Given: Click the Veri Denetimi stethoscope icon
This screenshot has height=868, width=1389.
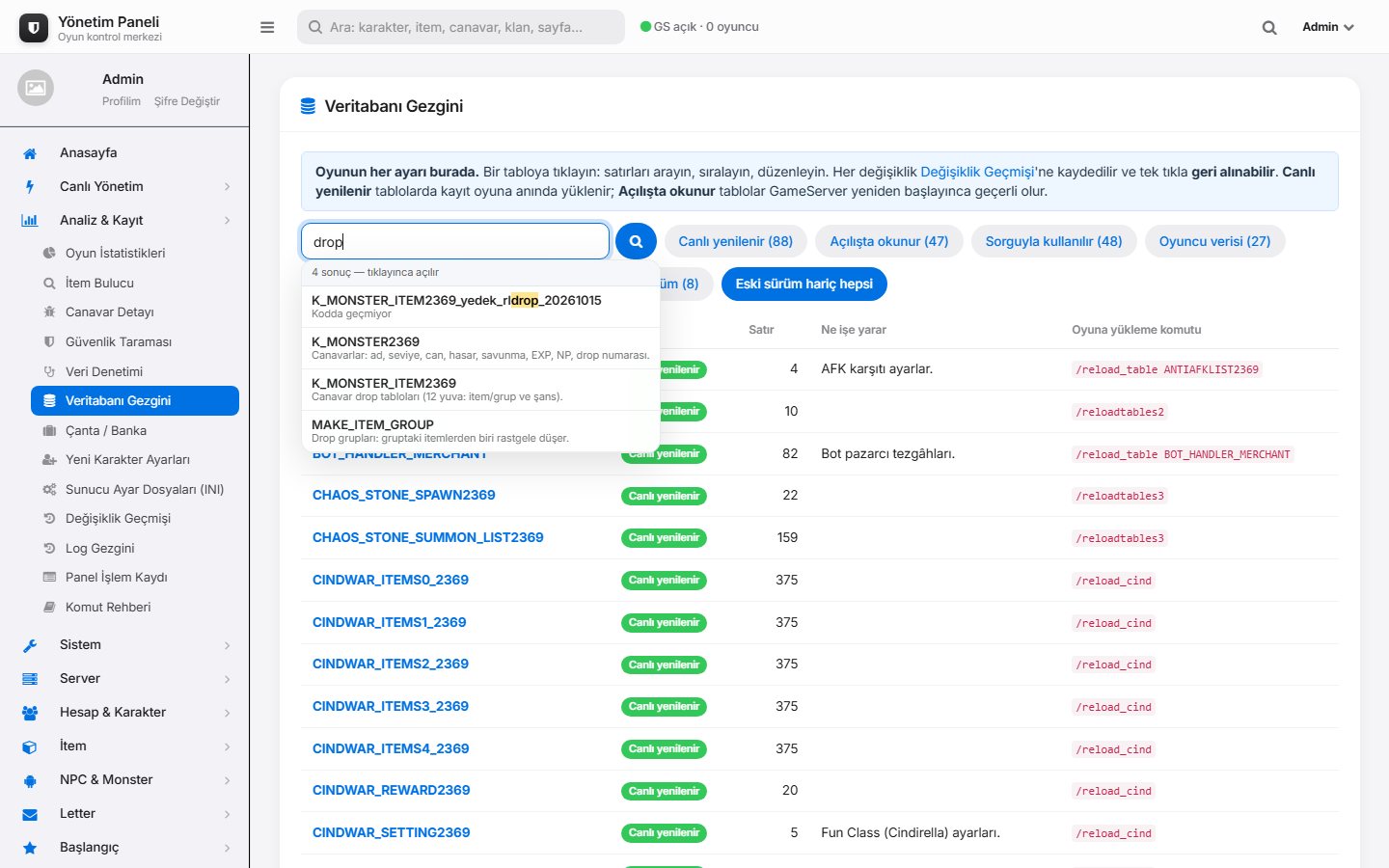Looking at the screenshot, I should coord(49,372).
